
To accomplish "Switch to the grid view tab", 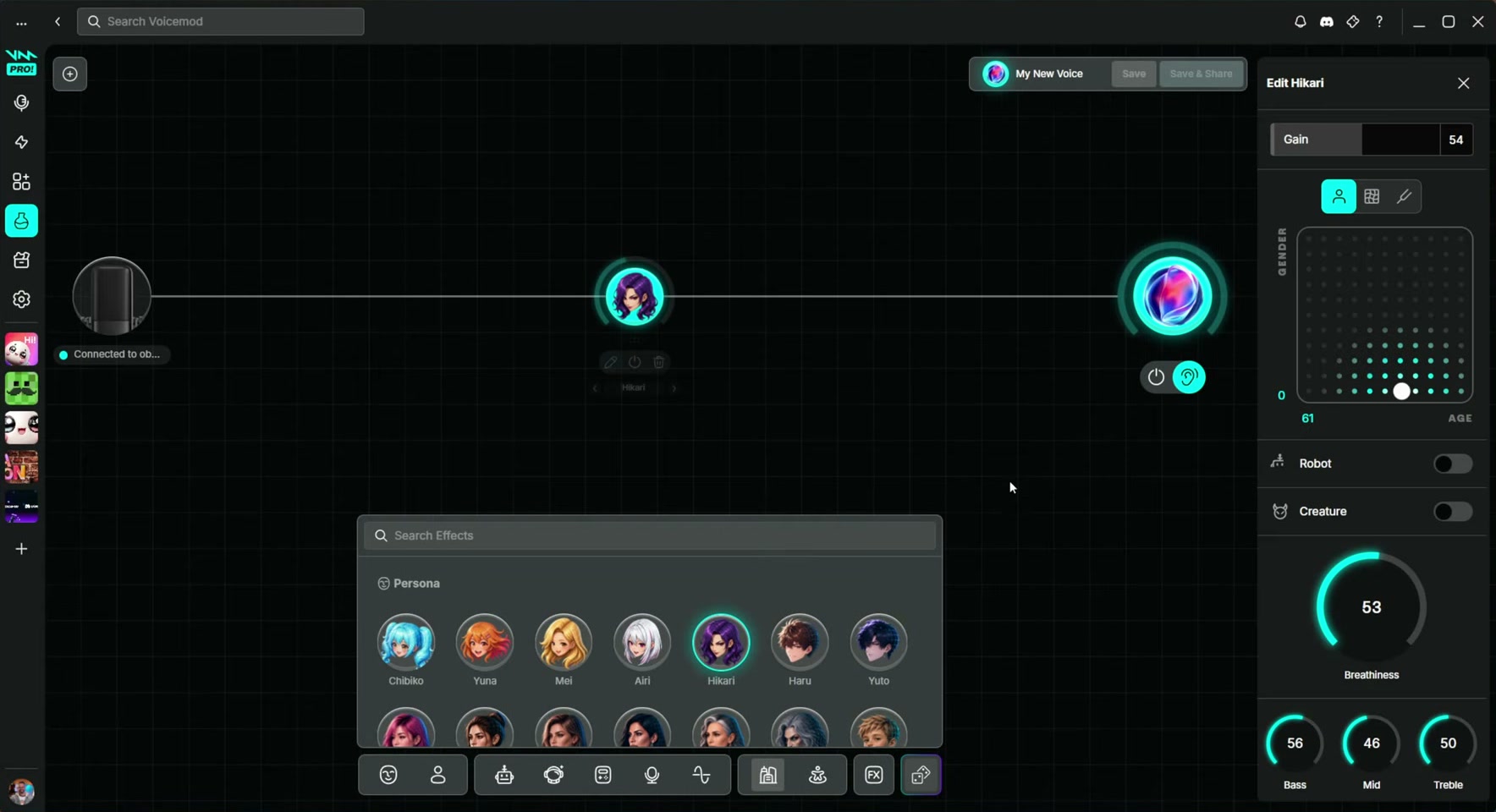I will click(x=1372, y=196).
